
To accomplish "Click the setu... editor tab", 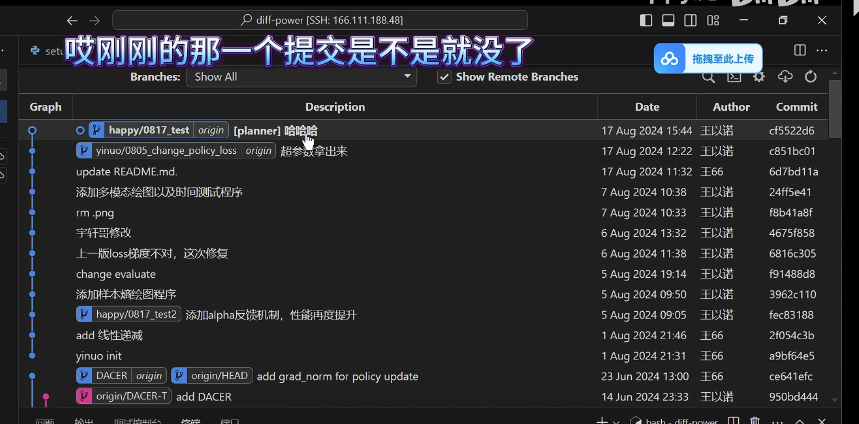I will [x=48, y=51].
